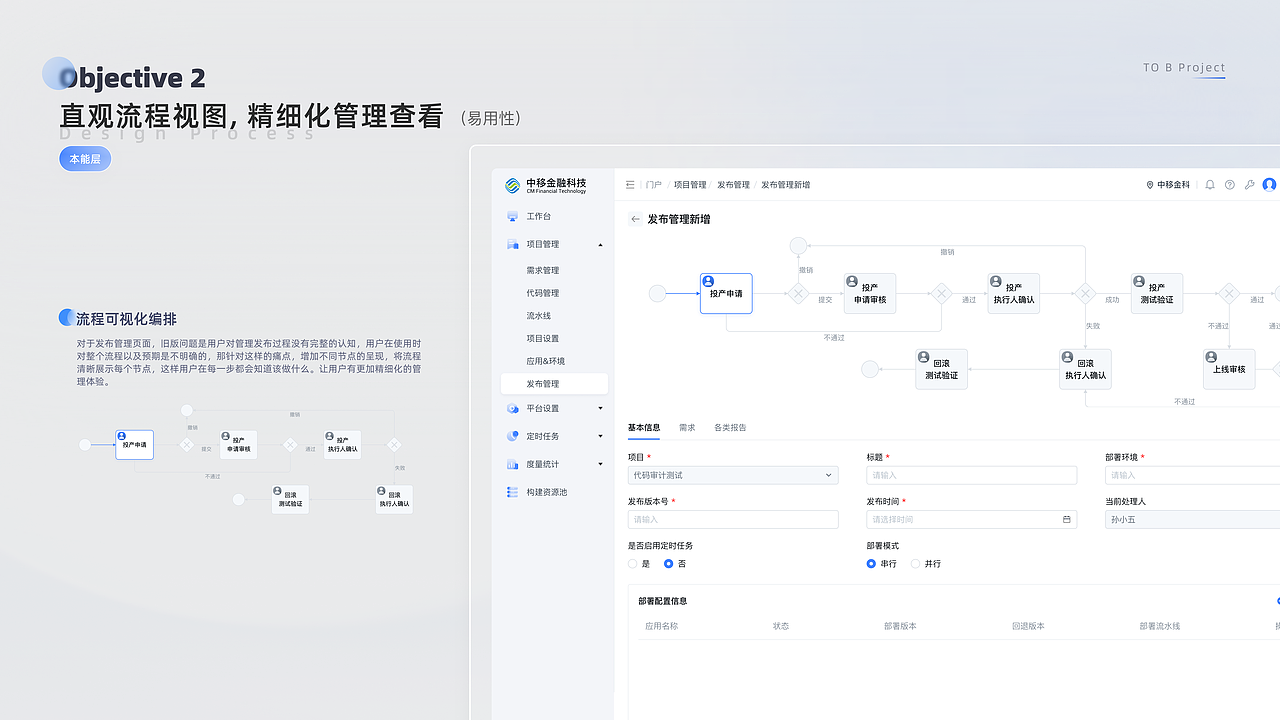Click gateway diamond right after 投产申请 in app flowchart
1280x720 pixels.
tap(798, 293)
